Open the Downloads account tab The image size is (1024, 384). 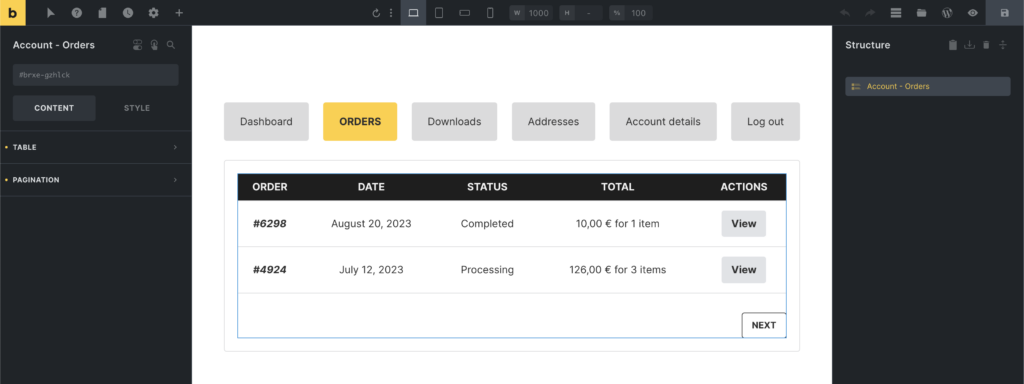click(x=455, y=121)
